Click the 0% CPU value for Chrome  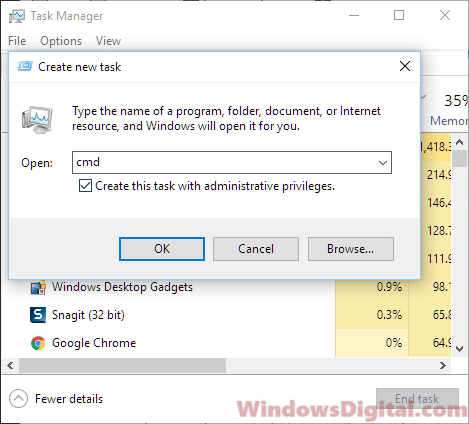(394, 343)
